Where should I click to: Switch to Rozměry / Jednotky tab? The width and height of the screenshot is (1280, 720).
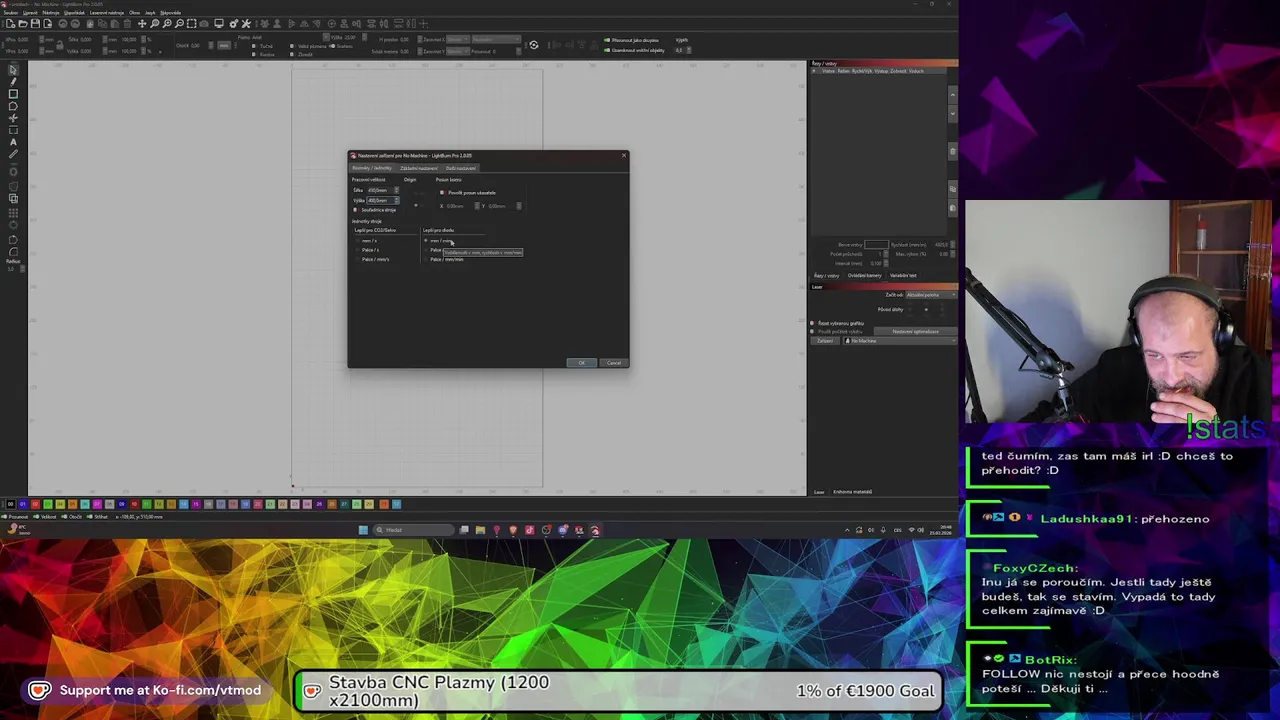[372, 168]
